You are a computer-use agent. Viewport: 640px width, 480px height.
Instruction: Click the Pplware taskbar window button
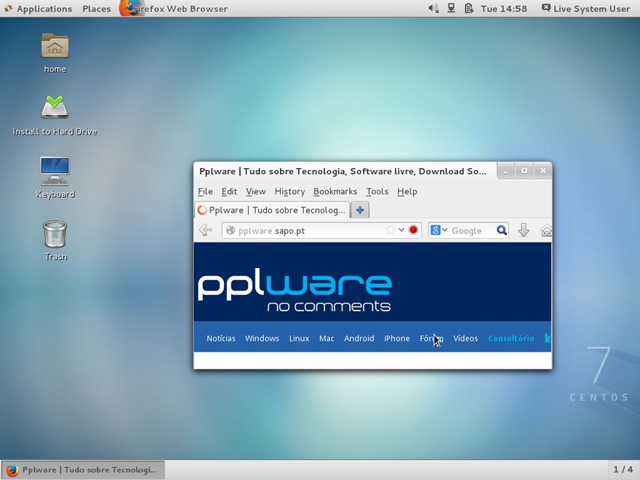click(x=83, y=470)
